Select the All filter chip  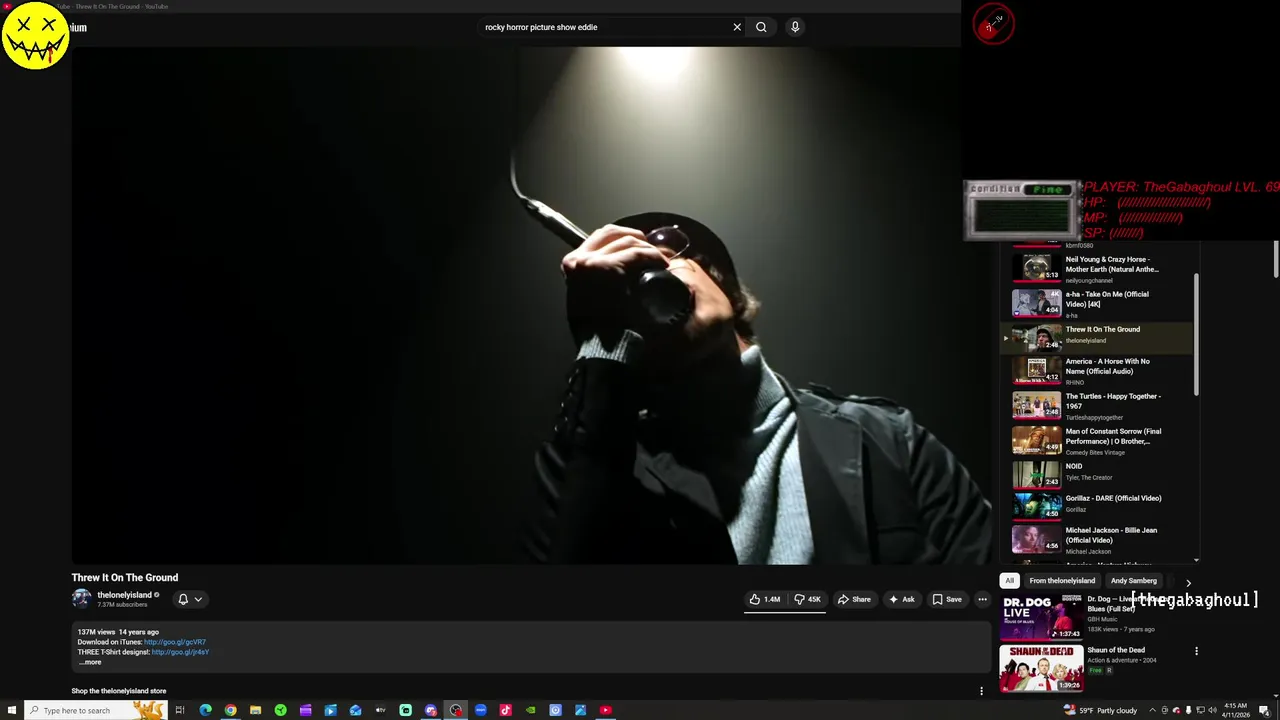(1009, 581)
